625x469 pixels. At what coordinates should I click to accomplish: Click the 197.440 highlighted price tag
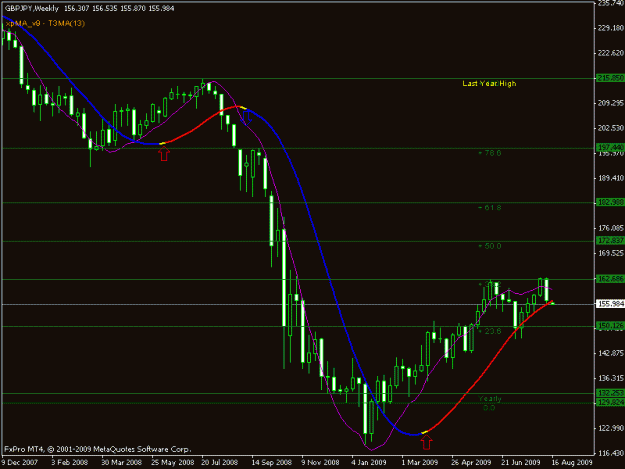(x=611, y=148)
